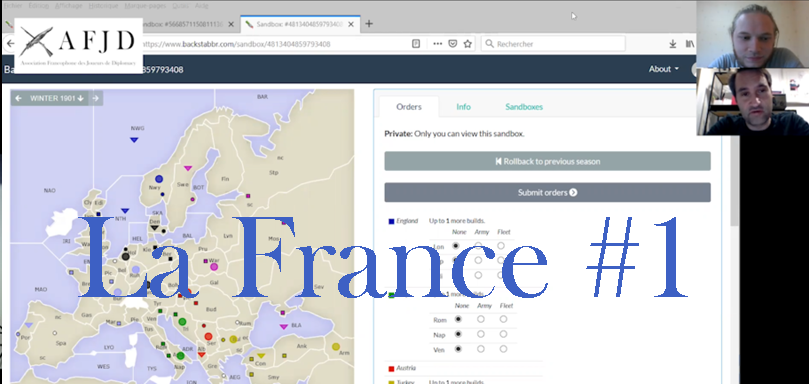Open the Aide menu
The width and height of the screenshot is (809, 384).
tap(202, 6)
